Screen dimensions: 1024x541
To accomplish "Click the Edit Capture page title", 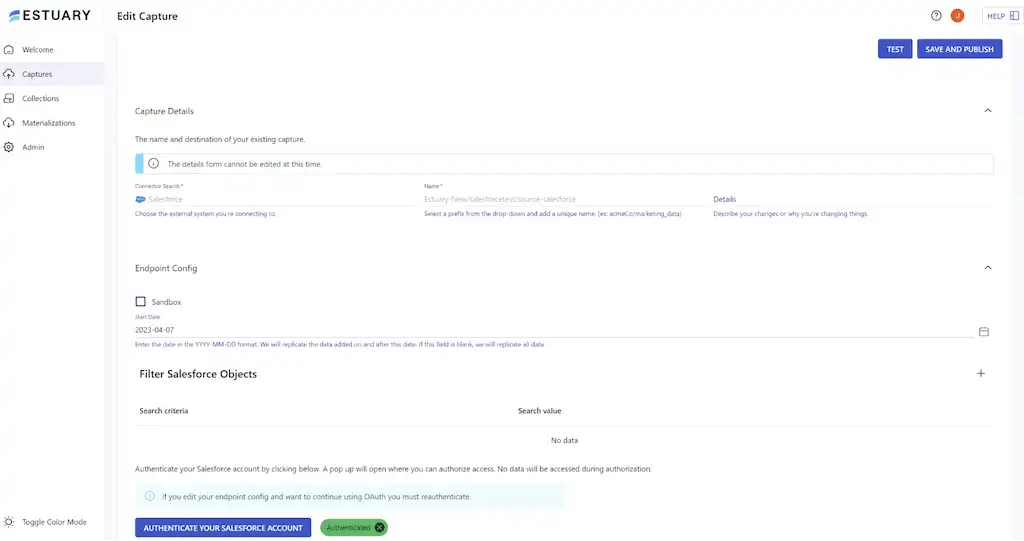I will tap(147, 16).
